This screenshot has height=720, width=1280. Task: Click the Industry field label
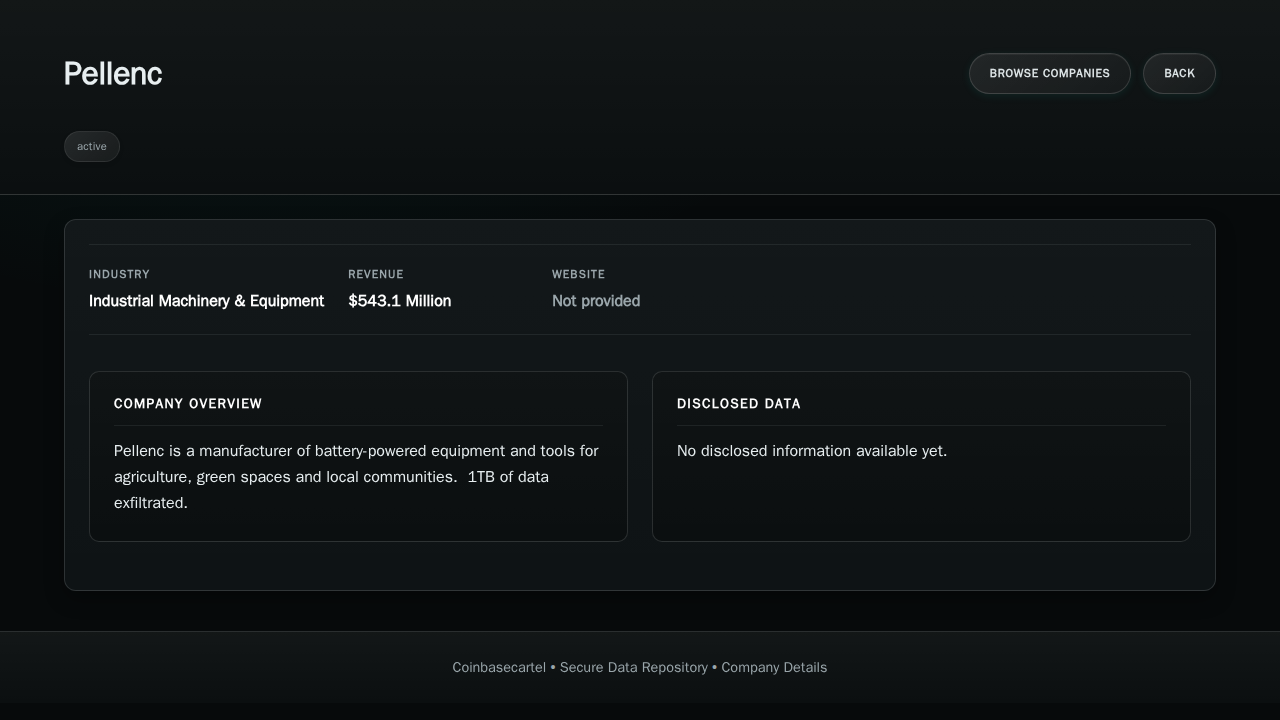[119, 274]
